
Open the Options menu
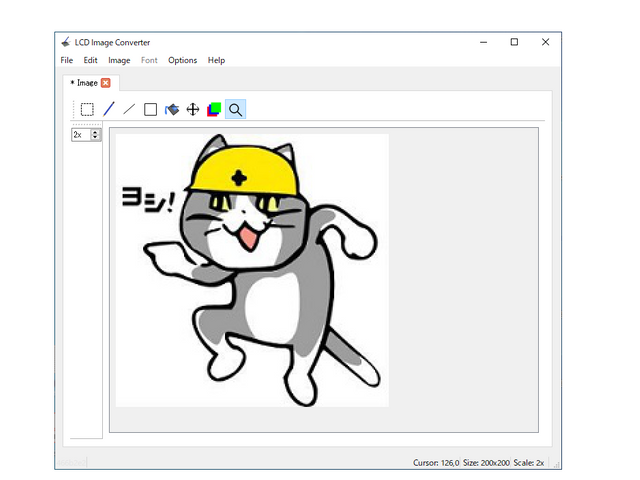(x=182, y=60)
